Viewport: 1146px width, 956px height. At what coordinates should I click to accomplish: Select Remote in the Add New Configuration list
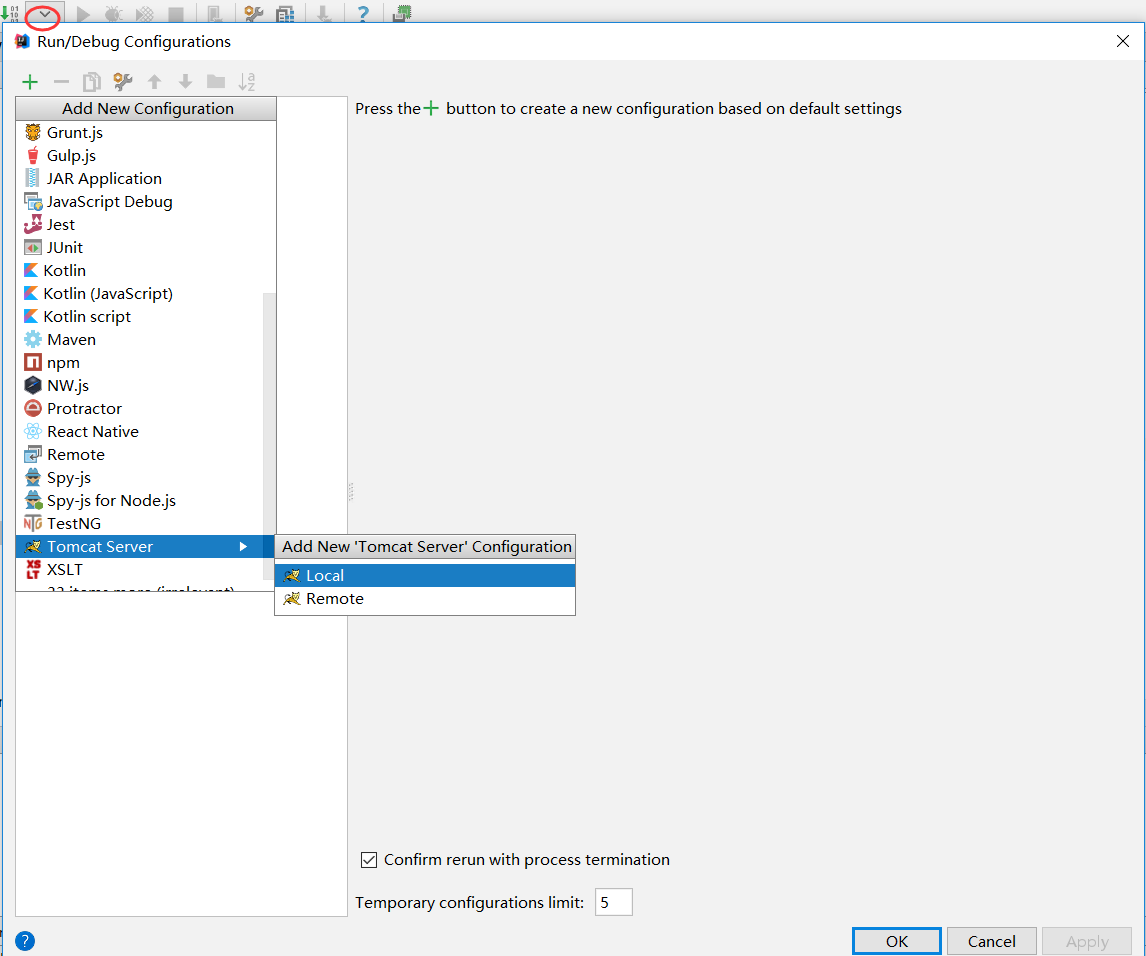pos(140,455)
